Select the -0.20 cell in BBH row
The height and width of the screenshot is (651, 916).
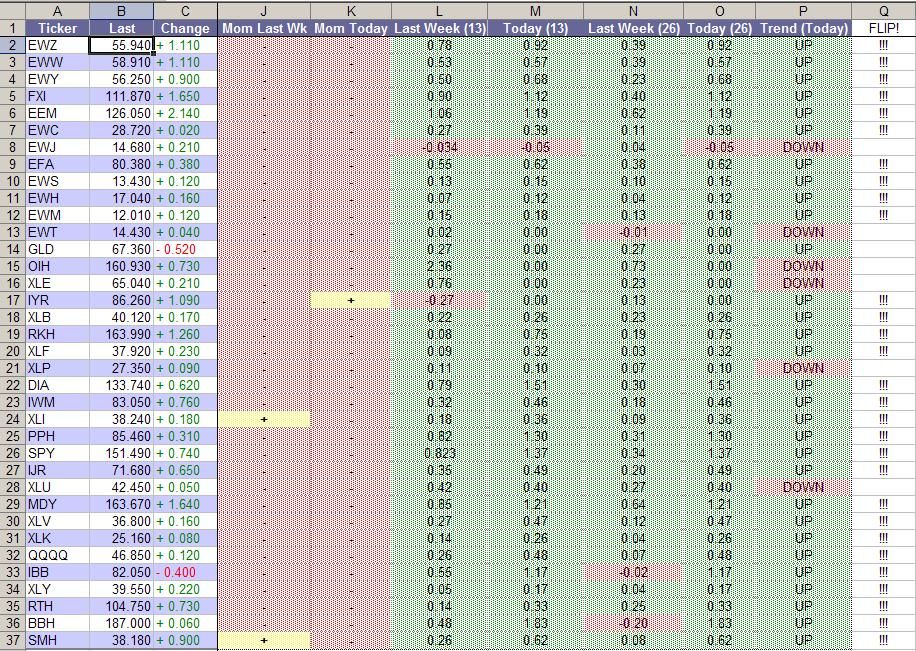pyautogui.click(x=633, y=623)
